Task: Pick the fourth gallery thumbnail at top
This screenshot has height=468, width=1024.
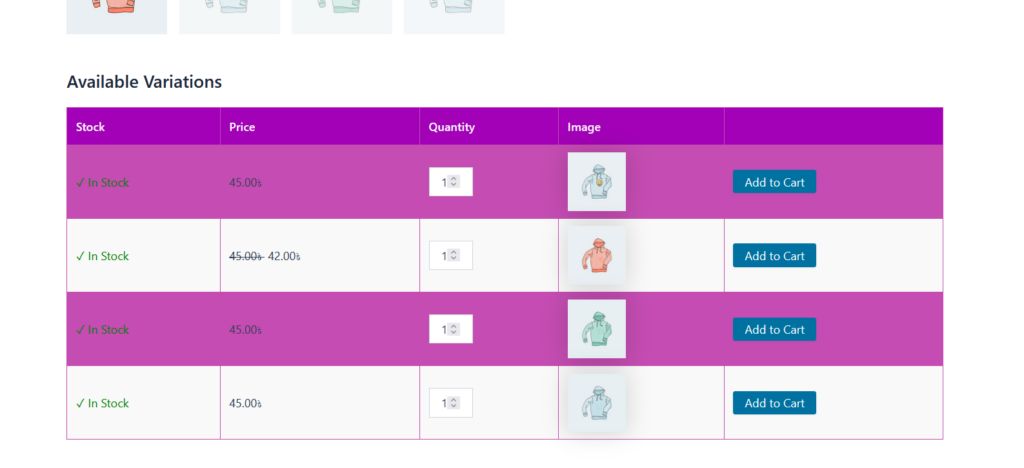Action: pos(453,15)
